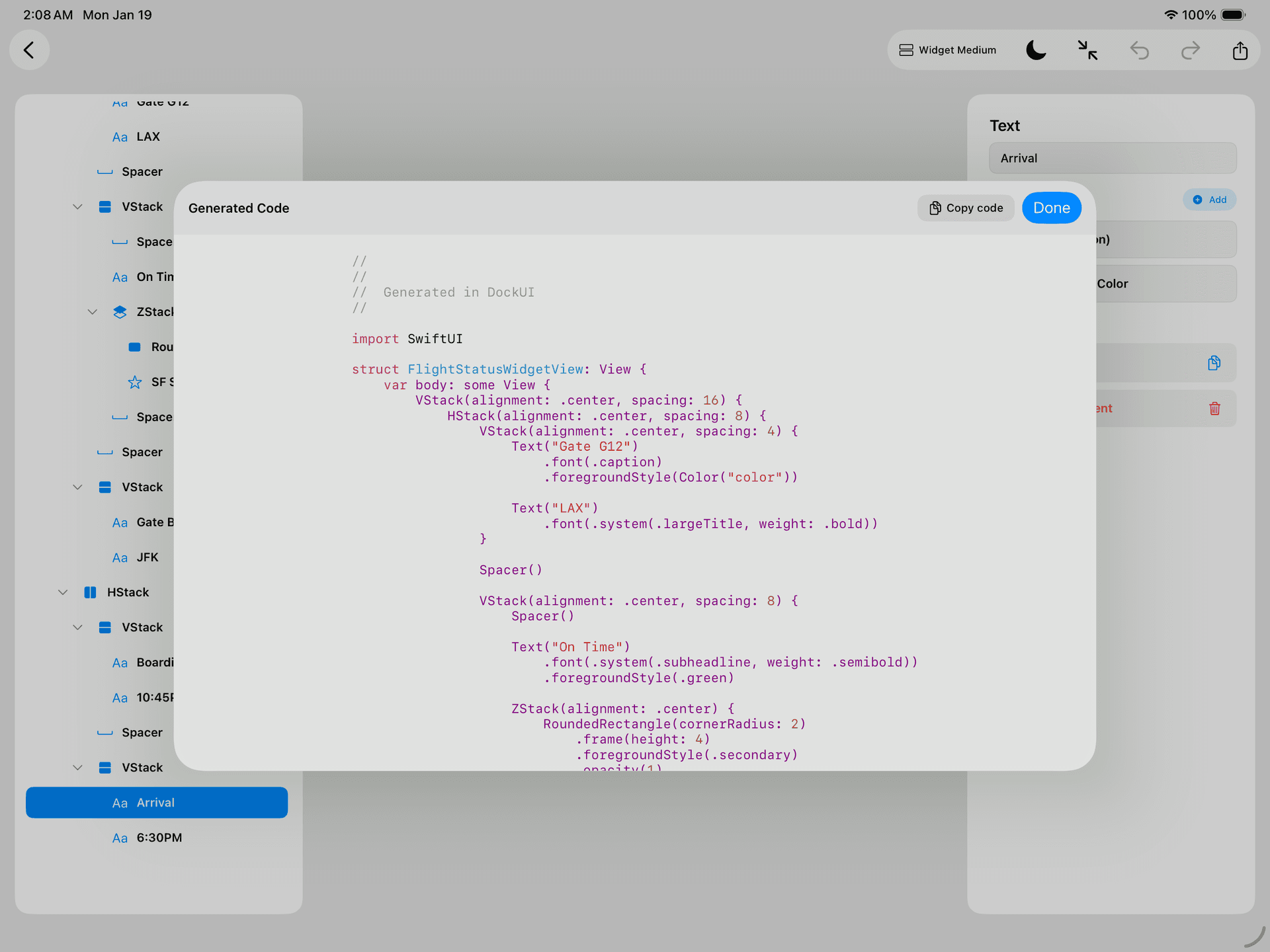The height and width of the screenshot is (952, 1270).
Task: Toggle dark mode with the moon icon
Action: (x=1036, y=50)
